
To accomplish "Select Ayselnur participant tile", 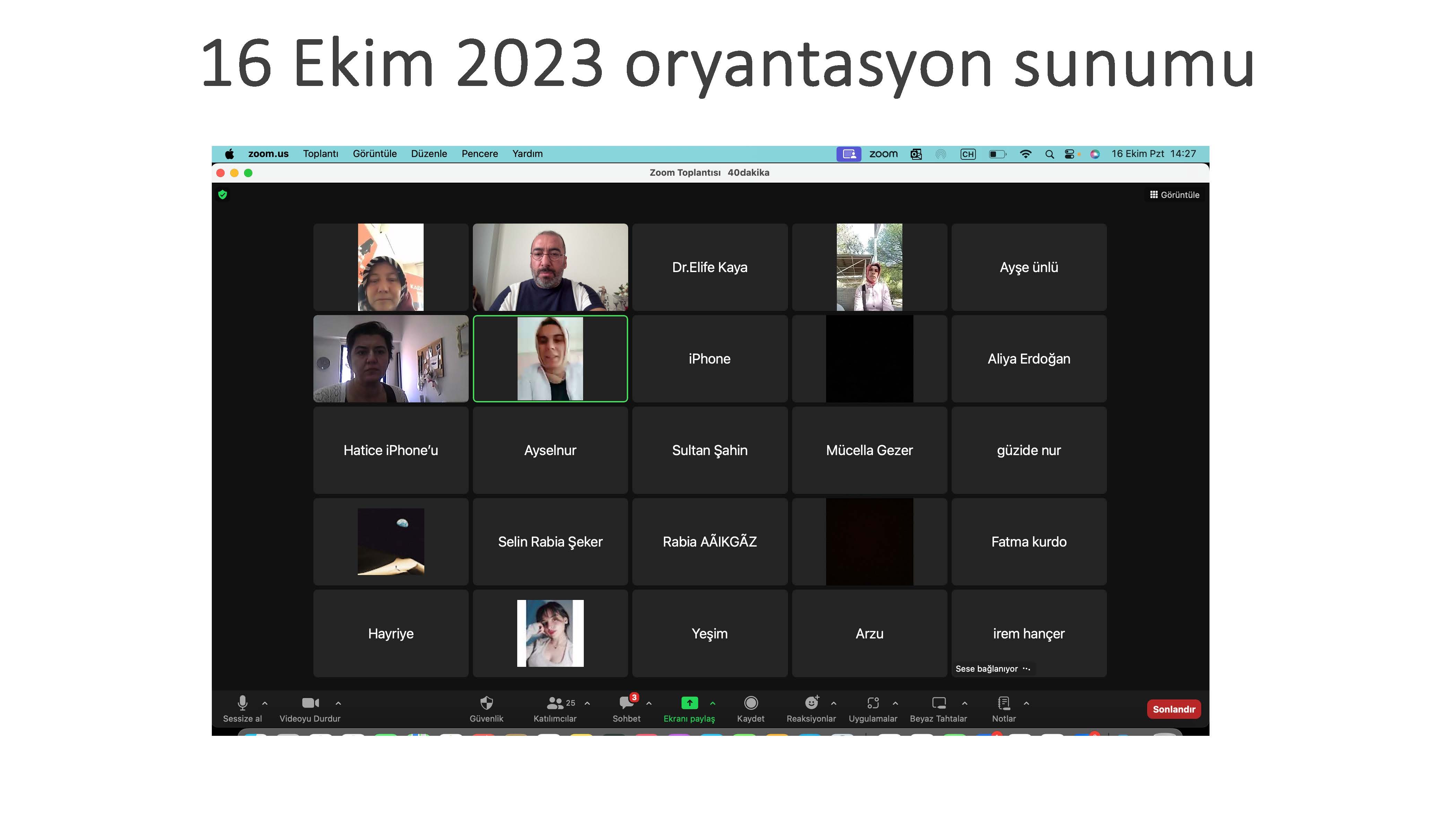I will click(550, 450).
